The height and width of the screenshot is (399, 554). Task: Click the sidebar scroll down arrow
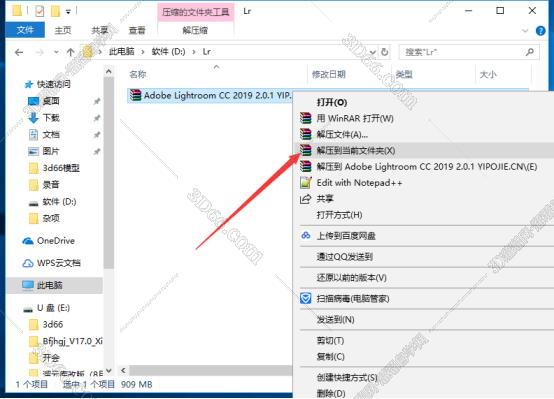(109, 370)
